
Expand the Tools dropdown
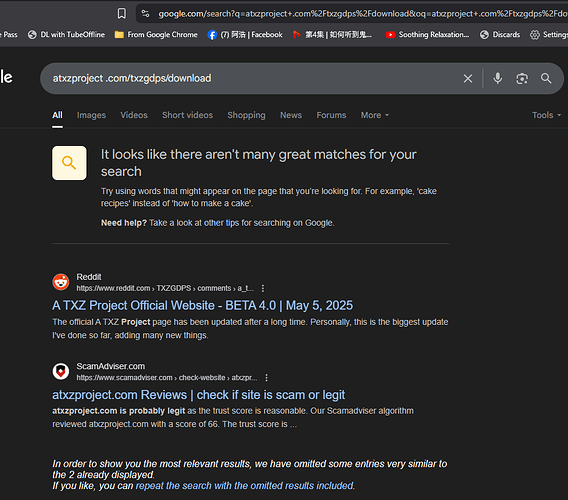[x=546, y=115]
